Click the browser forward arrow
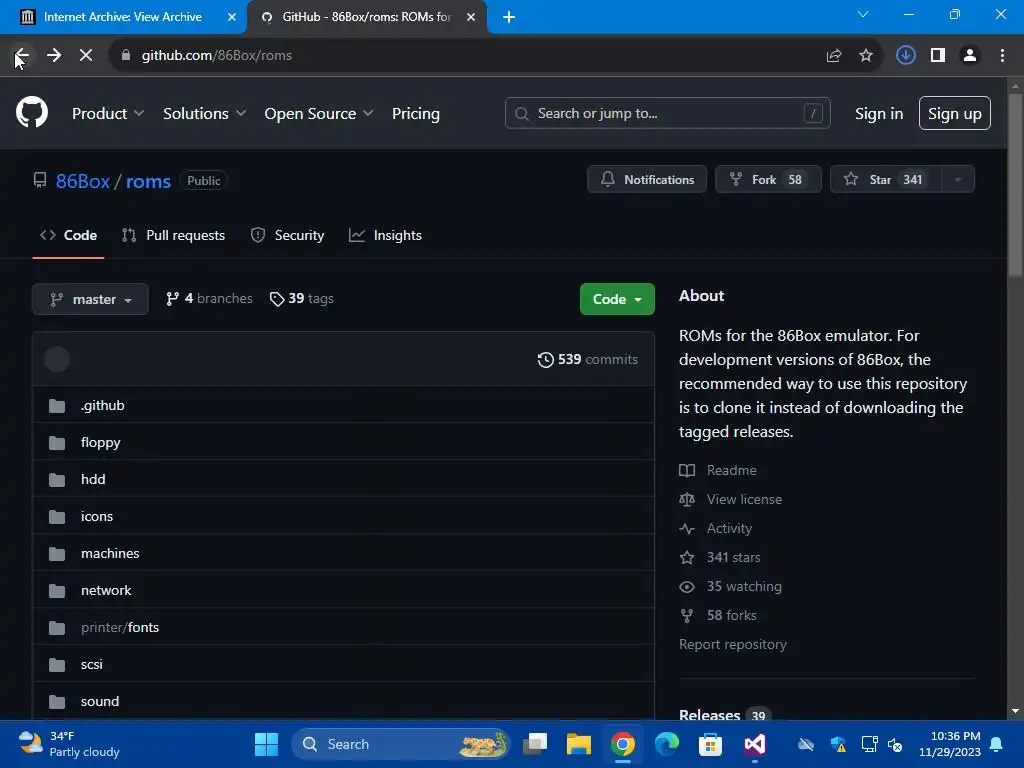Image resolution: width=1024 pixels, height=768 pixels. 54,56
